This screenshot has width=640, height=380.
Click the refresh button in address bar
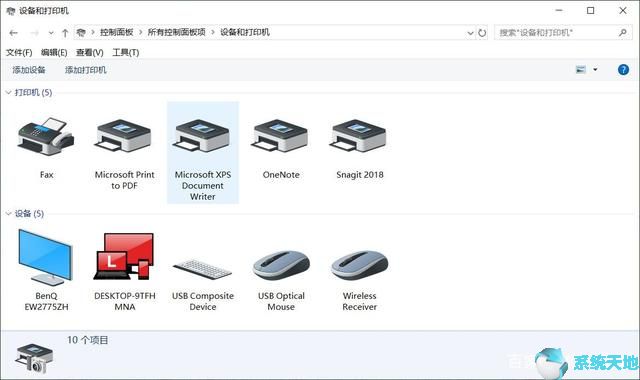pos(482,33)
